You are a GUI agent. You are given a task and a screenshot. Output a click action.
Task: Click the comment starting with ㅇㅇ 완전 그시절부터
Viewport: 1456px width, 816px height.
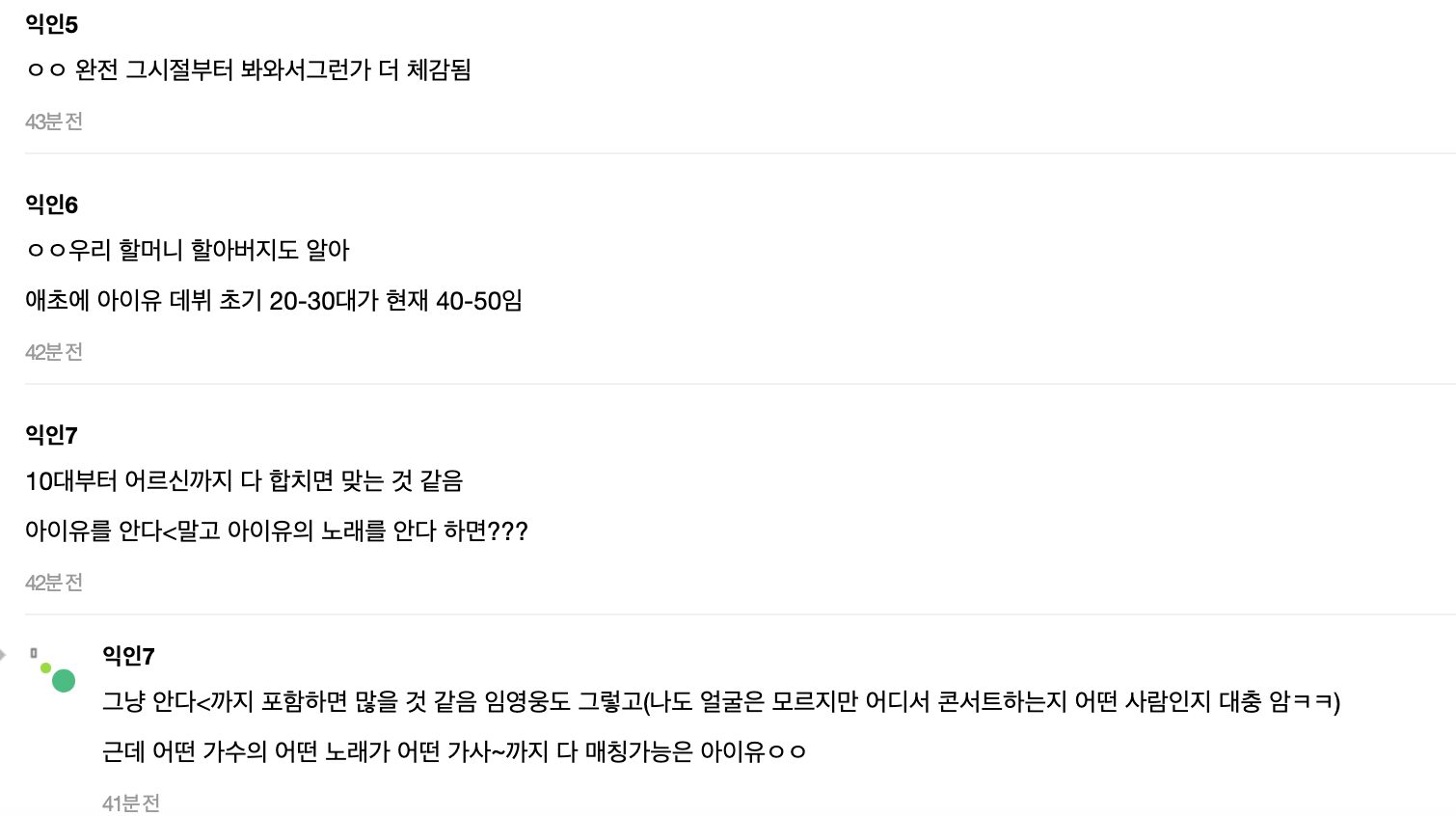point(248,70)
